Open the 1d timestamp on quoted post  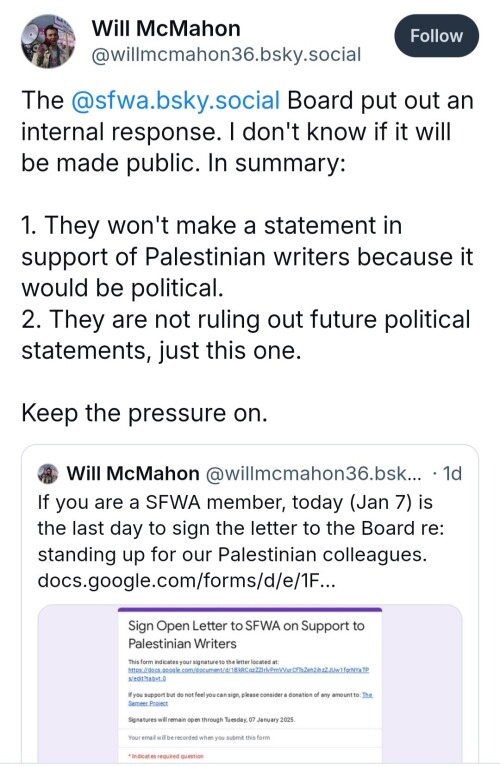tap(452, 473)
